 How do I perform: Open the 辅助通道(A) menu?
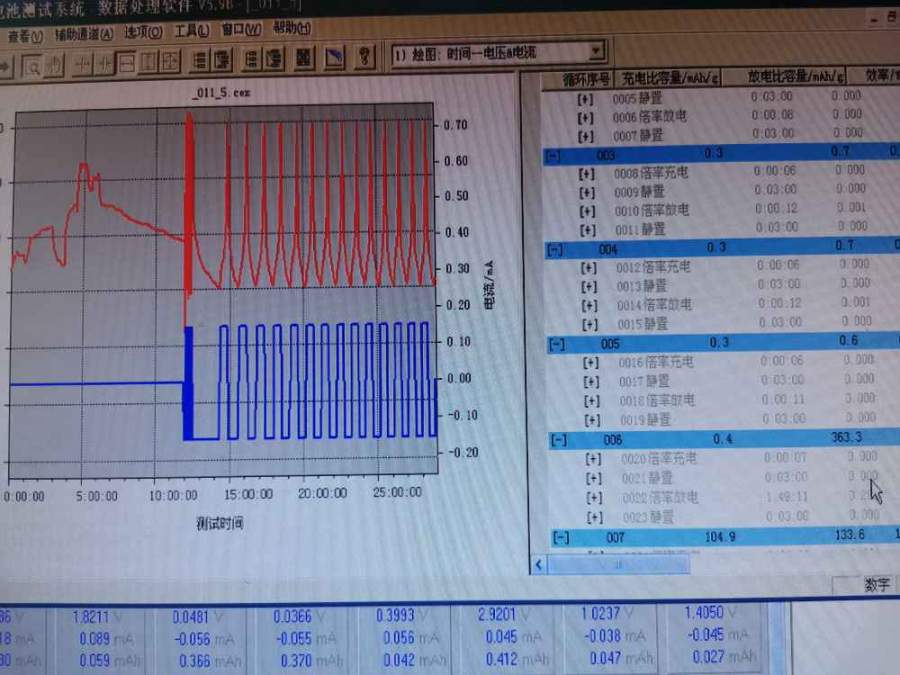click(x=84, y=34)
